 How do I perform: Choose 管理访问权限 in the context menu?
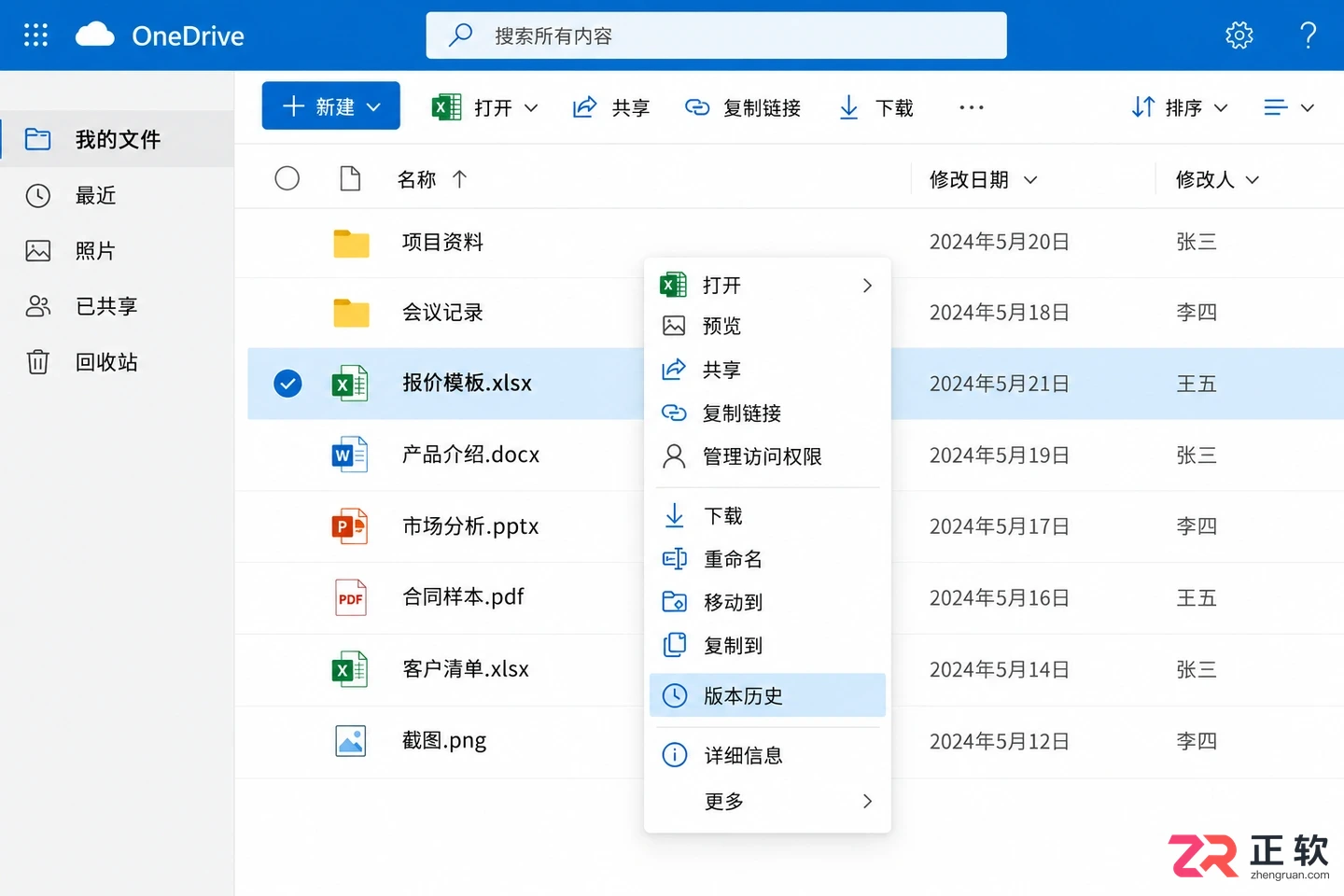click(767, 456)
